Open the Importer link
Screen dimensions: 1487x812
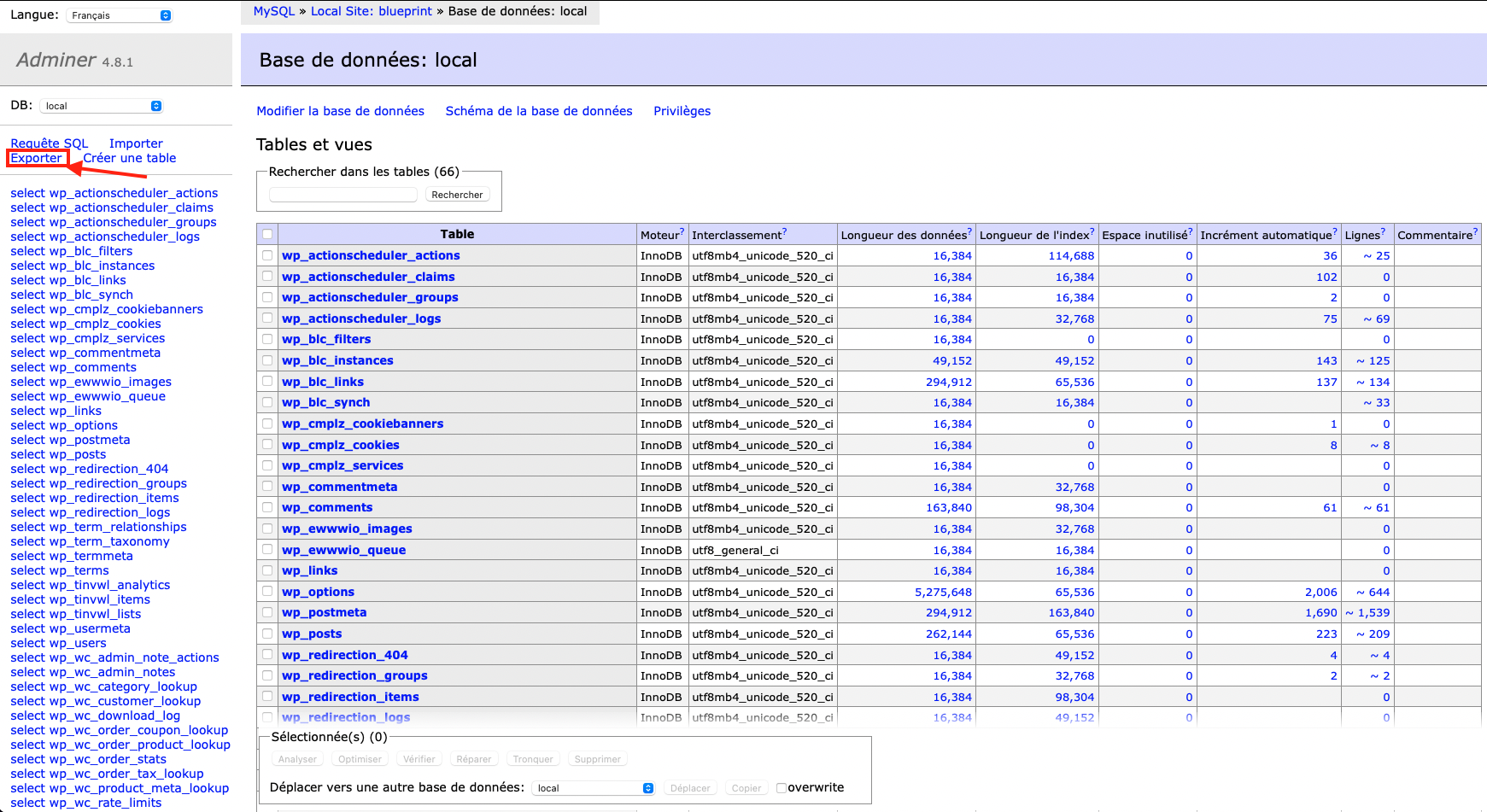tap(136, 143)
